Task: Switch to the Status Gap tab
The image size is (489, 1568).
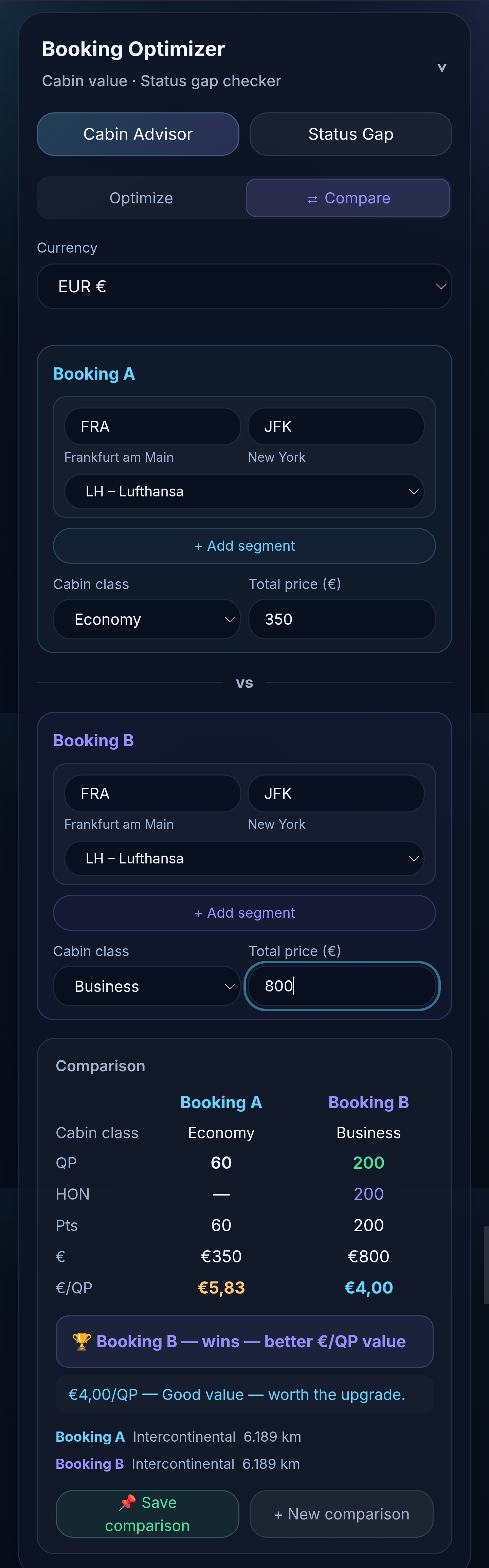Action: pyautogui.click(x=351, y=134)
